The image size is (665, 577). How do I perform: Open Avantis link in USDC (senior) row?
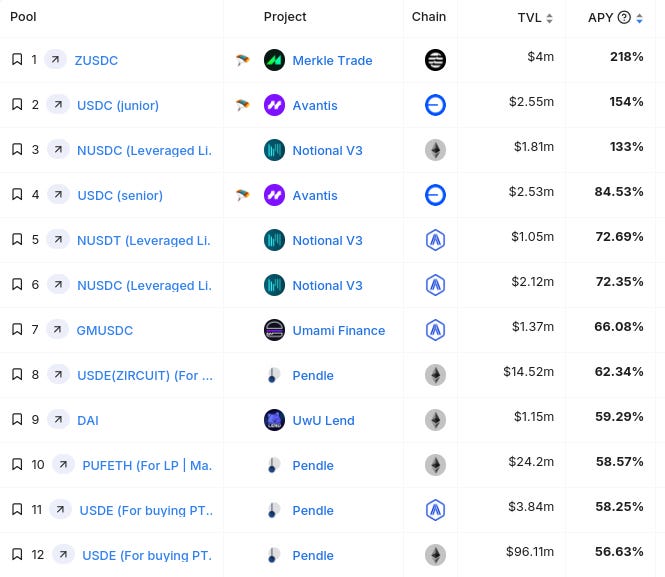click(315, 195)
